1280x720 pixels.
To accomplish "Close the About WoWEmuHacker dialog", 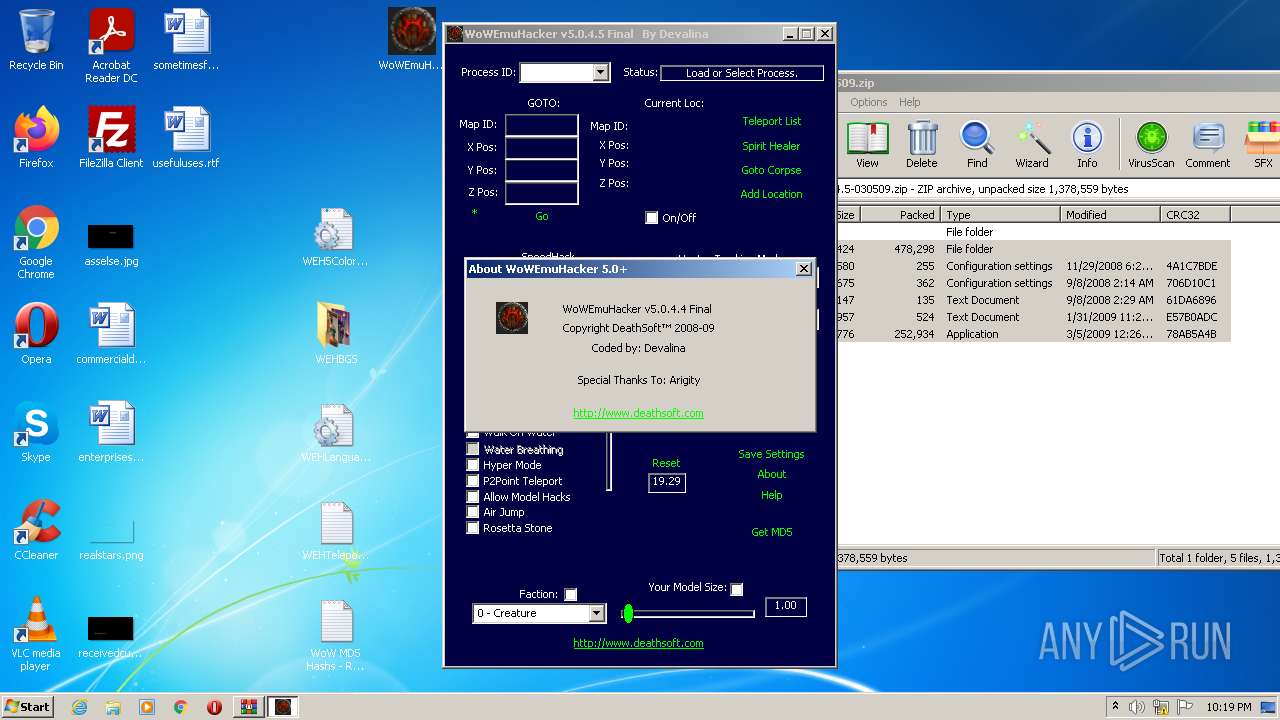I will pos(803,269).
